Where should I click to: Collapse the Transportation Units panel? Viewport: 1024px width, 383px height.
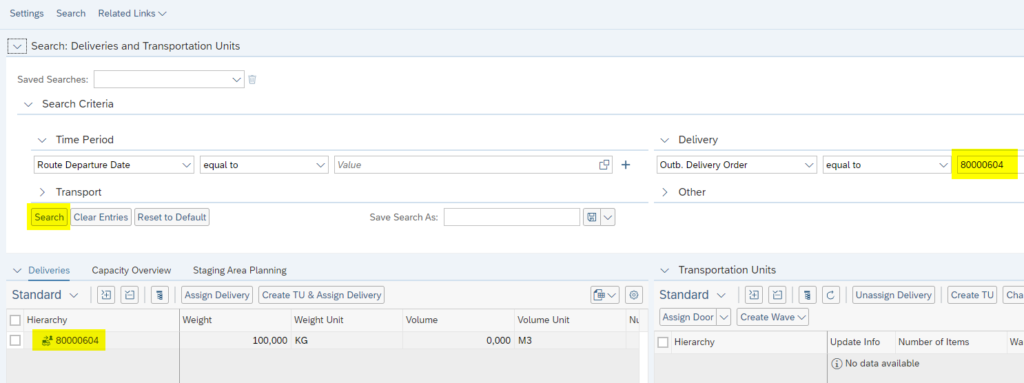pyautogui.click(x=665, y=271)
